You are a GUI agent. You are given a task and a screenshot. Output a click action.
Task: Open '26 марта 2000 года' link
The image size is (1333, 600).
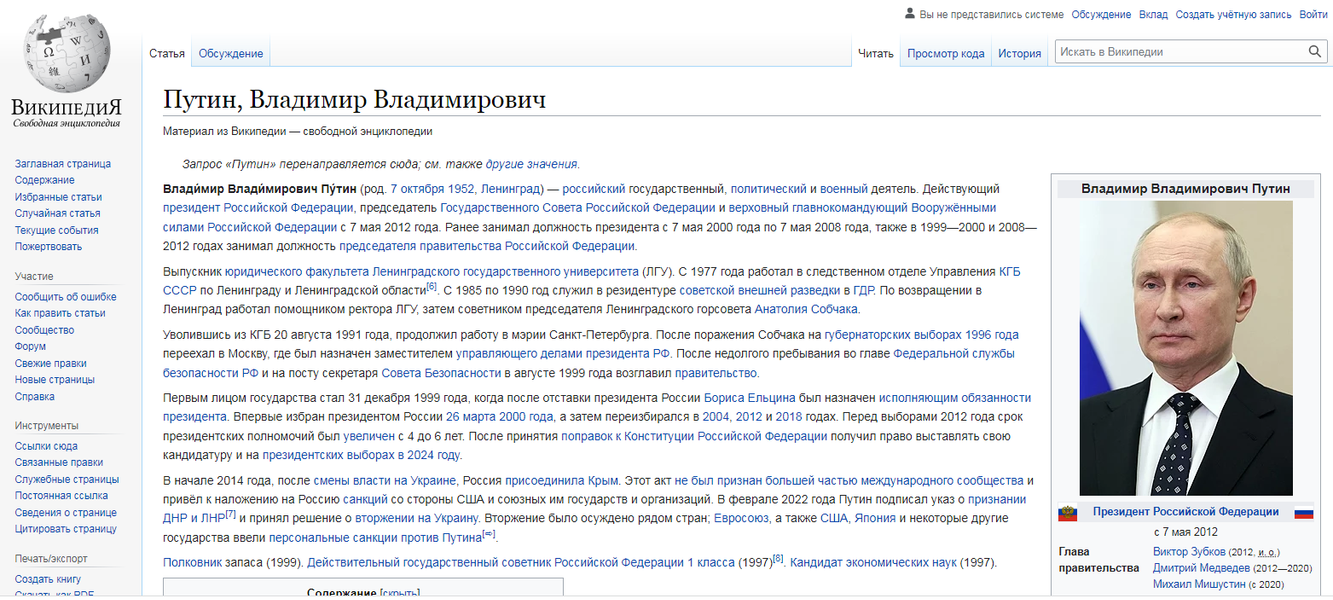499,417
